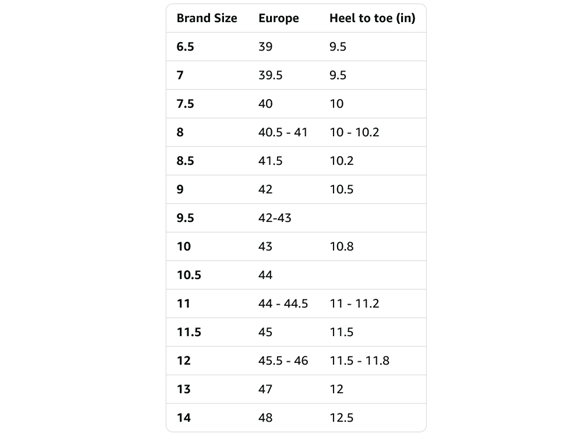The image size is (588, 441).
Task: Select Europe 45.5 - 46 cell
Action: click(283, 360)
